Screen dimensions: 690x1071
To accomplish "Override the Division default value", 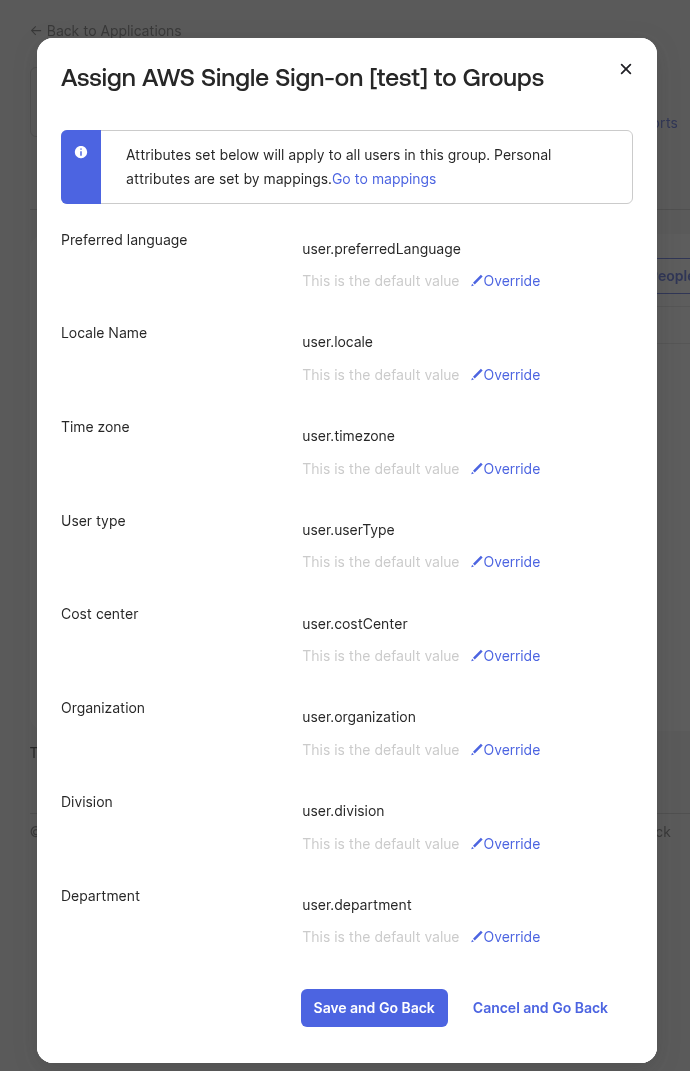I will 511,844.
